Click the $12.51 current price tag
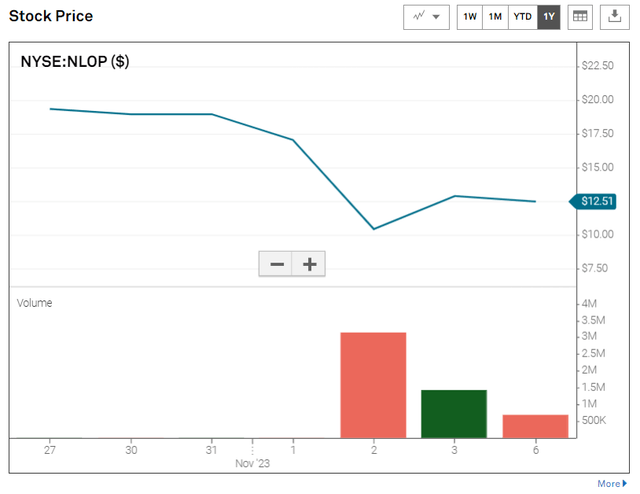 click(x=593, y=201)
